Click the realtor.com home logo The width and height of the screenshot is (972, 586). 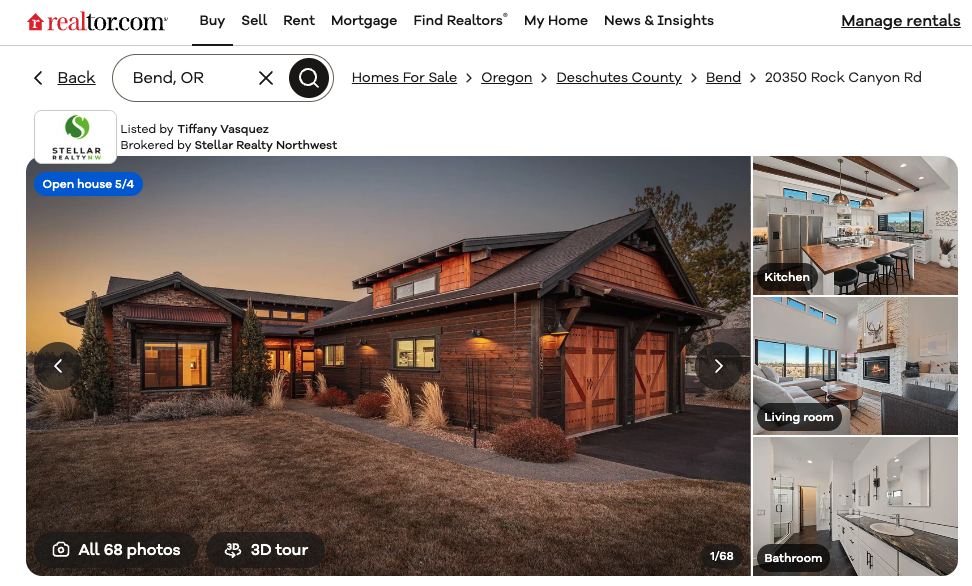click(x=97, y=22)
